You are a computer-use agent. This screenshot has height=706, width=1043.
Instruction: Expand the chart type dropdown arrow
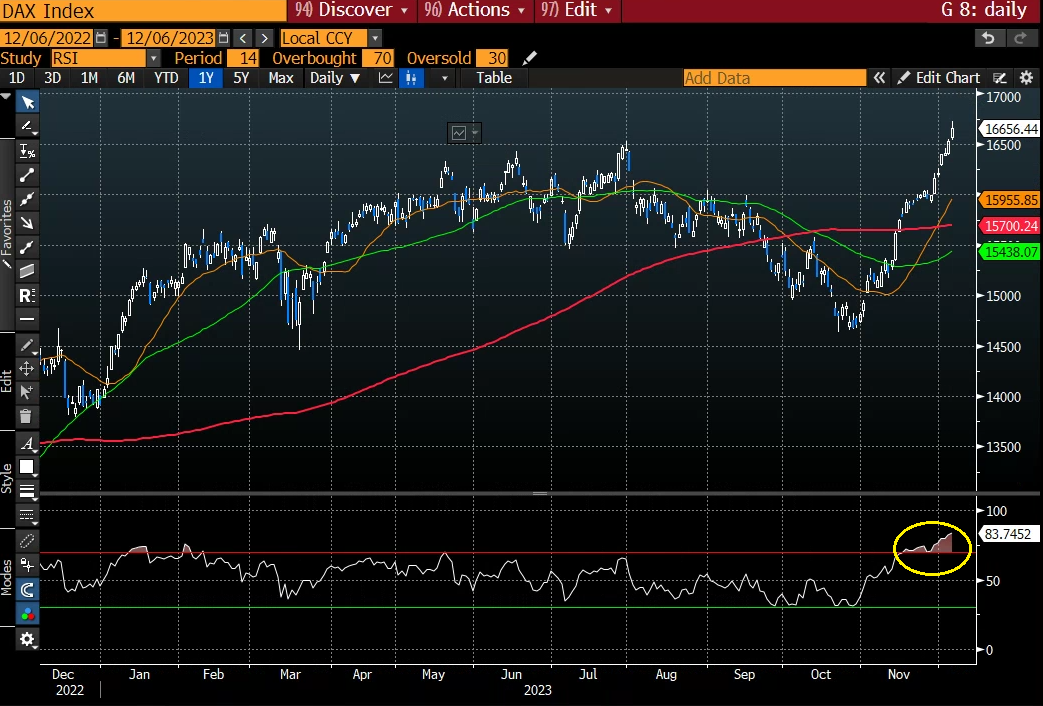(x=444, y=78)
